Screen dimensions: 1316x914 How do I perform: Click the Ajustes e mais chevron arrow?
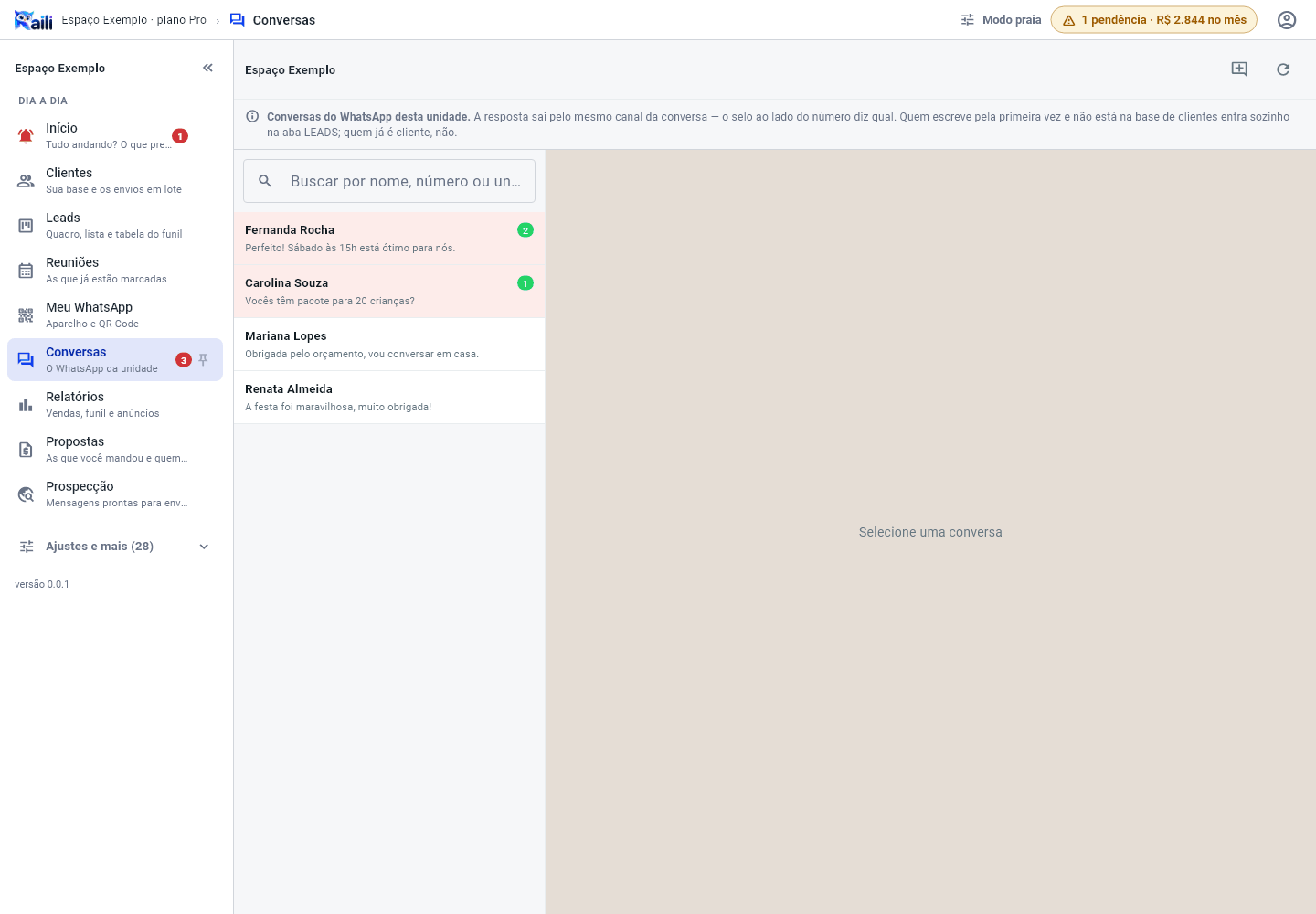pos(204,547)
